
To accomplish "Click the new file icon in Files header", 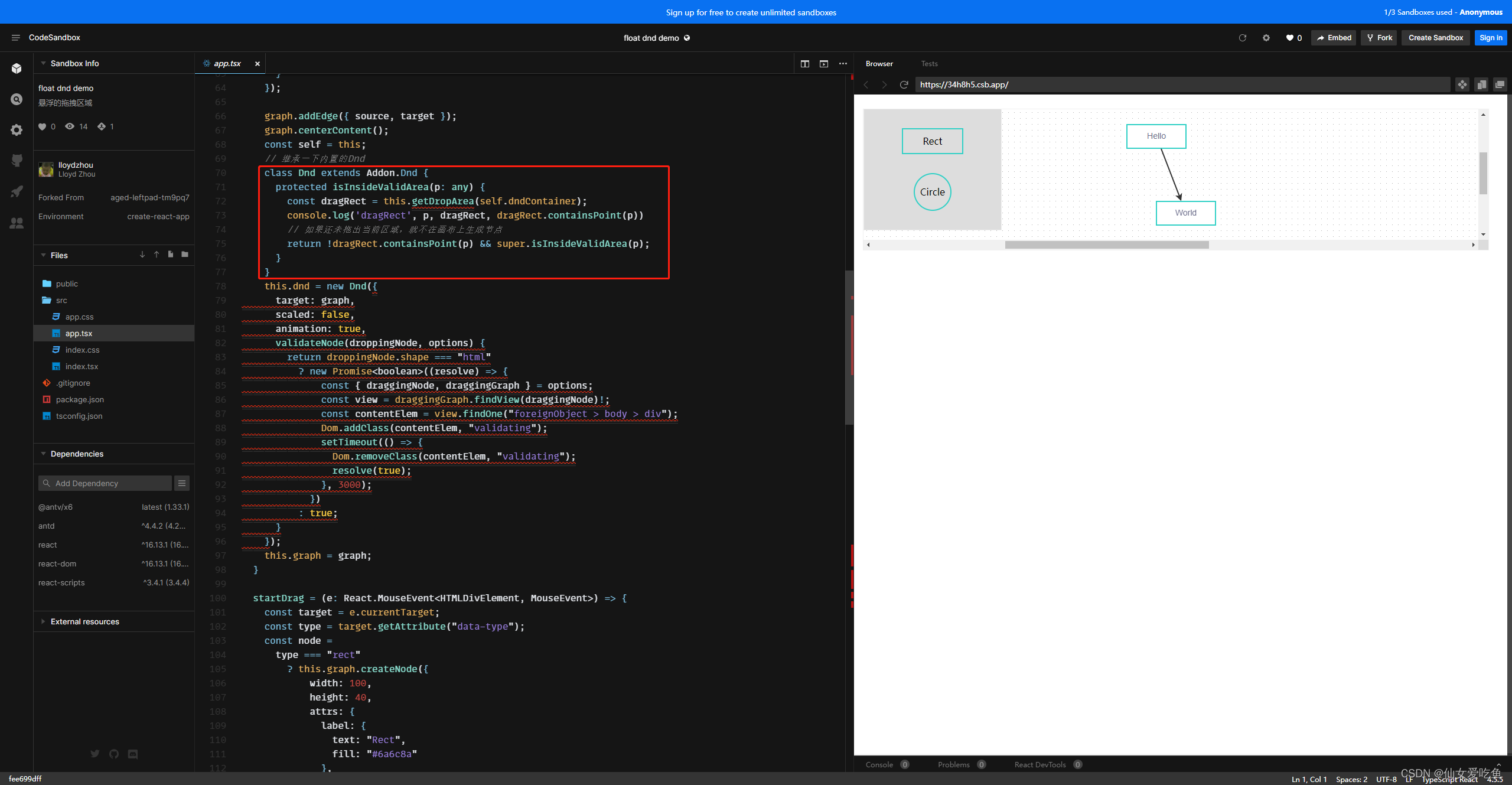I will coord(171,255).
